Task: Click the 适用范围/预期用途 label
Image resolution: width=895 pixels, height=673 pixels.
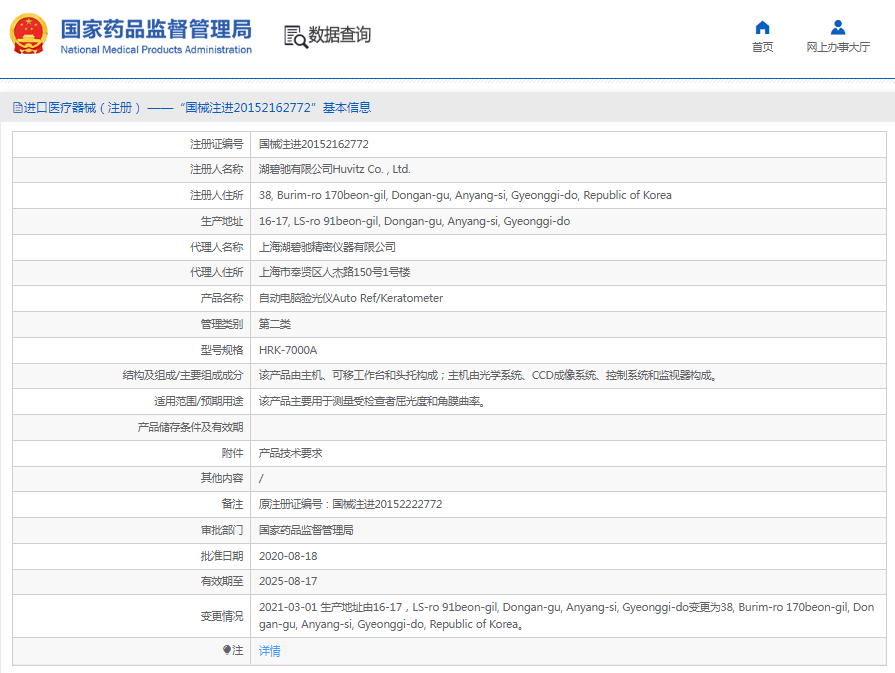Action: (199, 401)
